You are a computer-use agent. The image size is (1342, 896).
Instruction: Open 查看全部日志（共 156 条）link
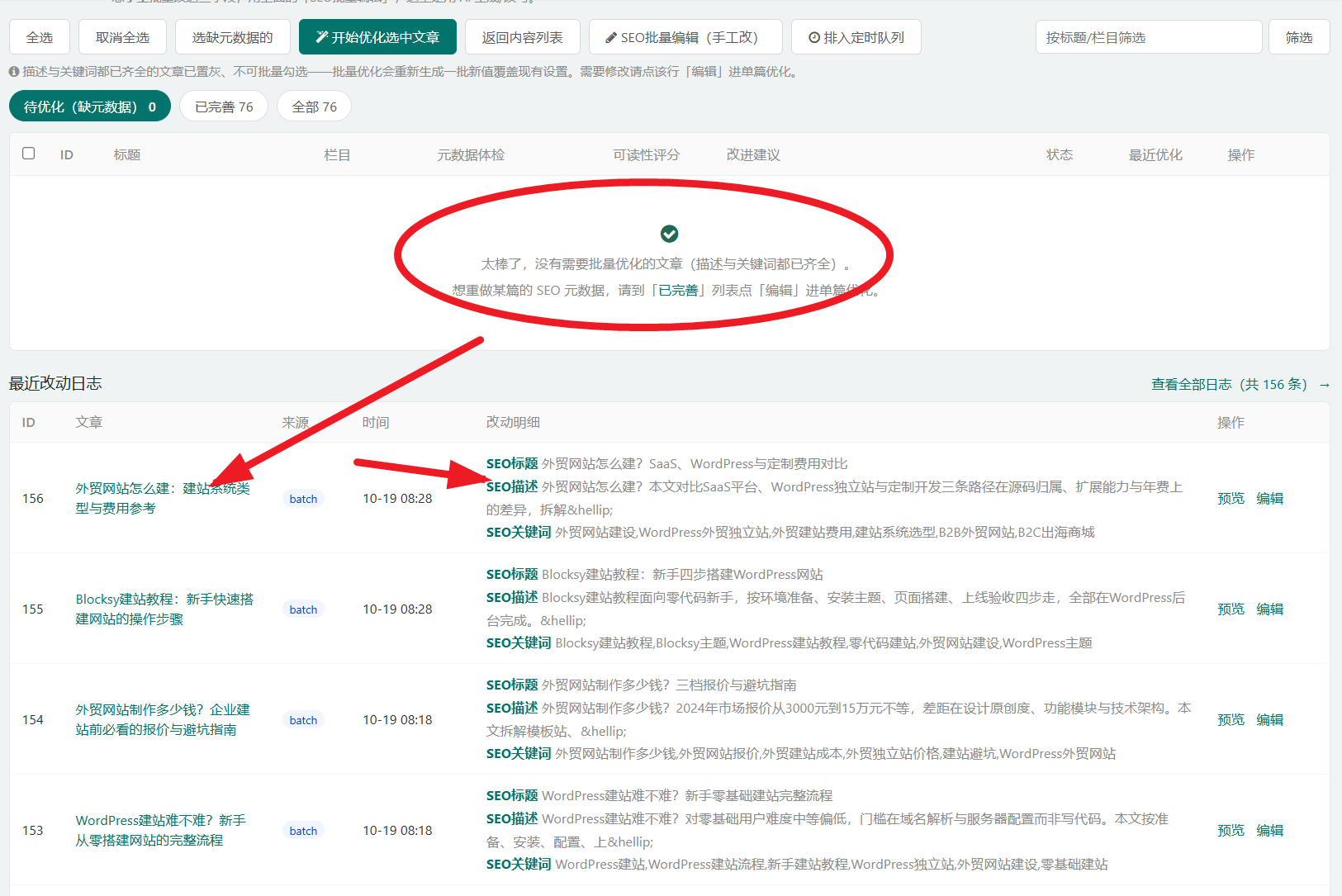click(1240, 384)
